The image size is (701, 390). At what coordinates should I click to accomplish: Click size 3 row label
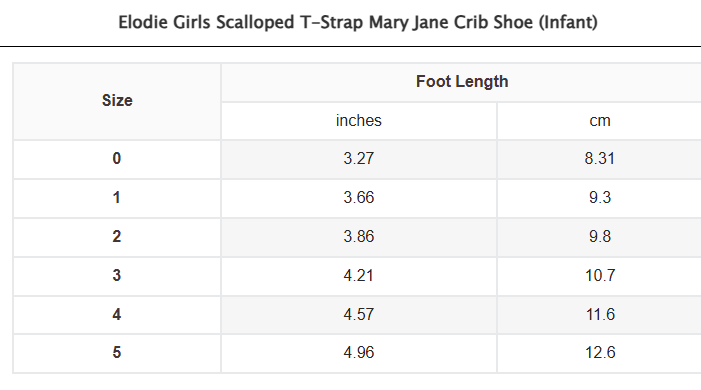pyautogui.click(x=117, y=276)
